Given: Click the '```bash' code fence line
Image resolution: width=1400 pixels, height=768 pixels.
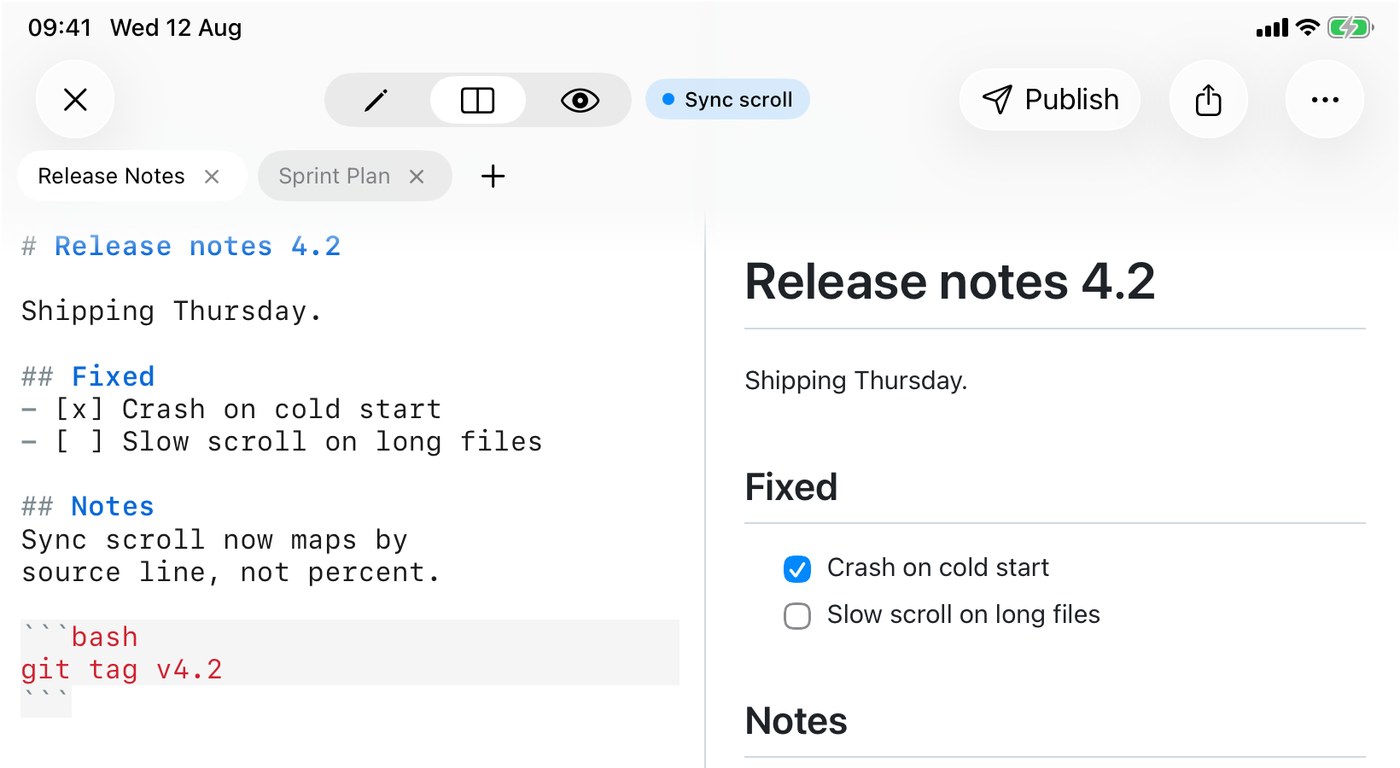Looking at the screenshot, I should pos(80,636).
